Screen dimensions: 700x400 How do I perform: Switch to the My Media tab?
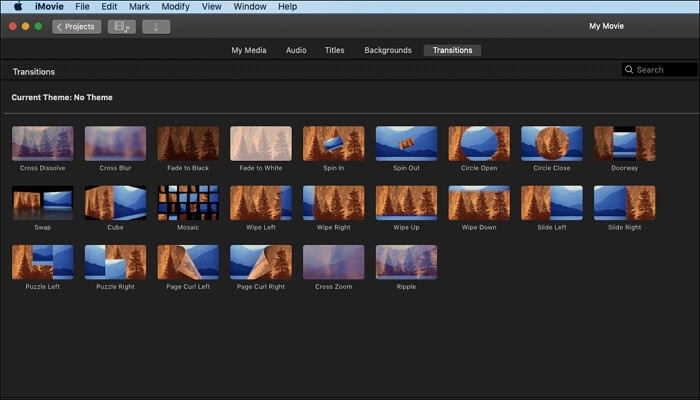249,50
